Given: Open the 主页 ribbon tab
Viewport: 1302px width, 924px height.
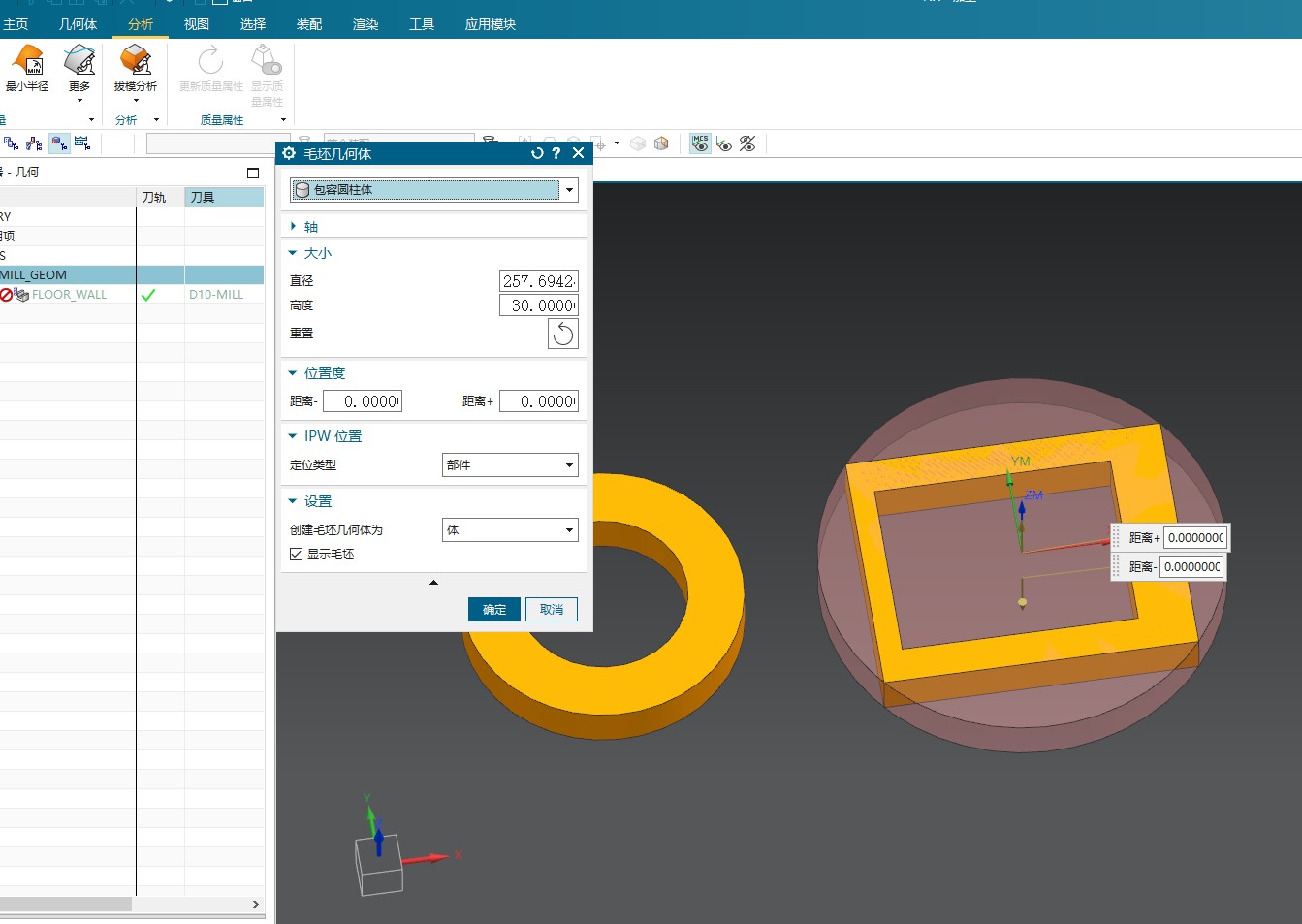Looking at the screenshot, I should coord(16,24).
